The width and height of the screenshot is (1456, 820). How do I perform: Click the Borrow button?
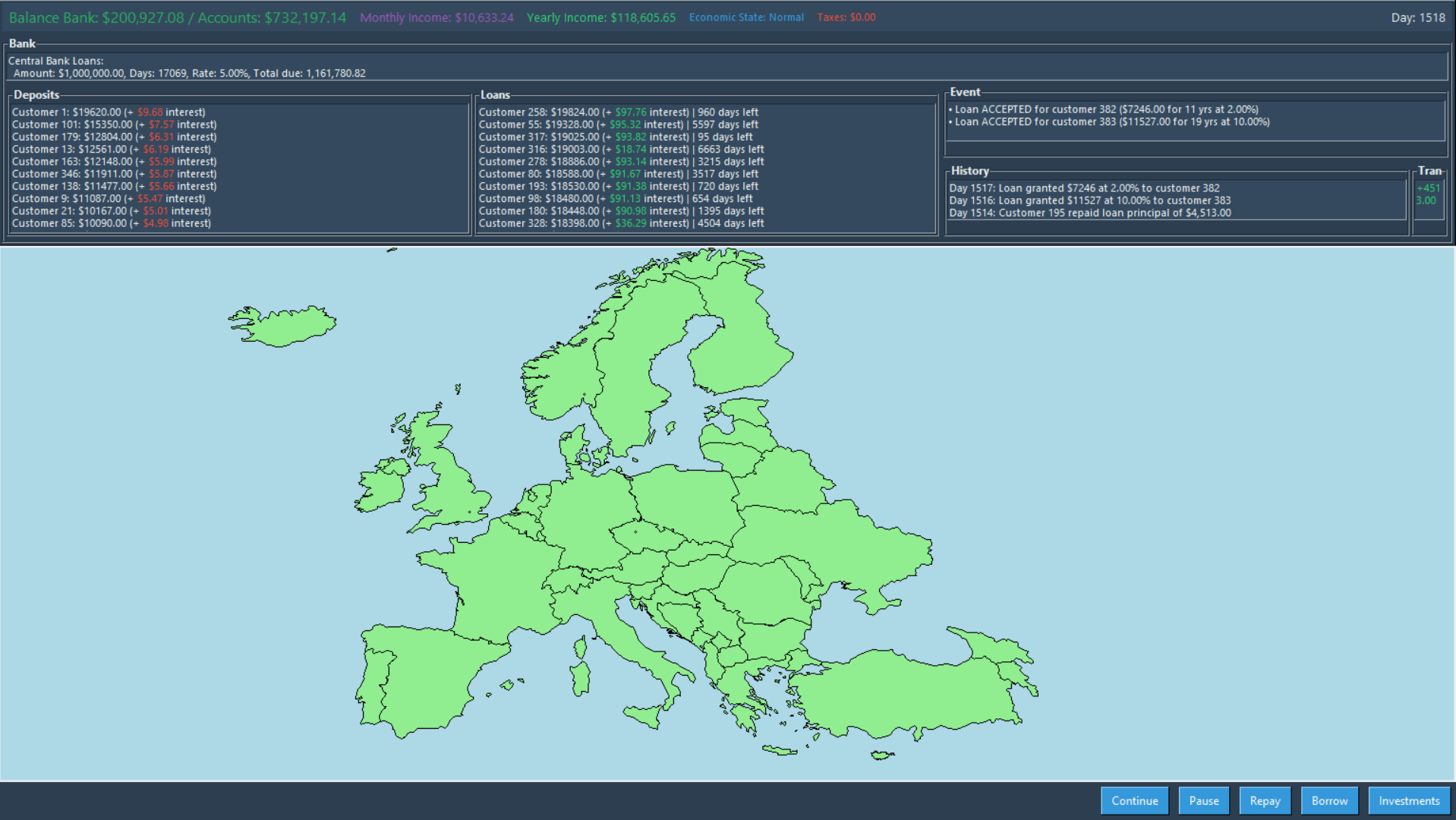(1328, 800)
